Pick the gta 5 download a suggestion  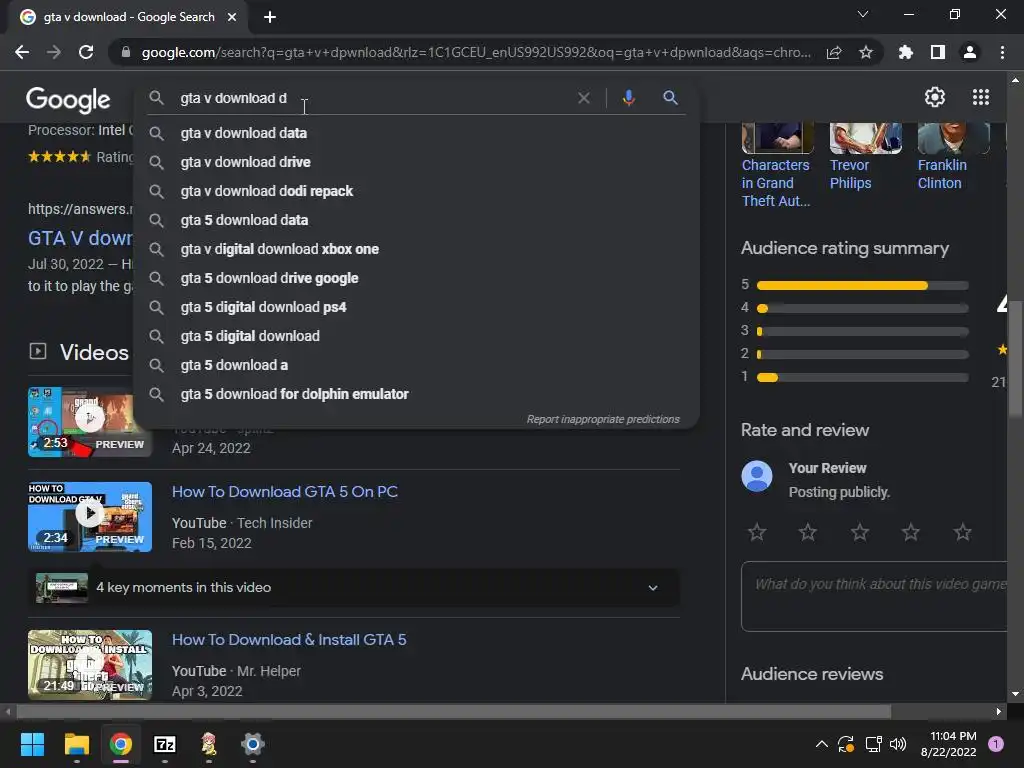(415, 365)
